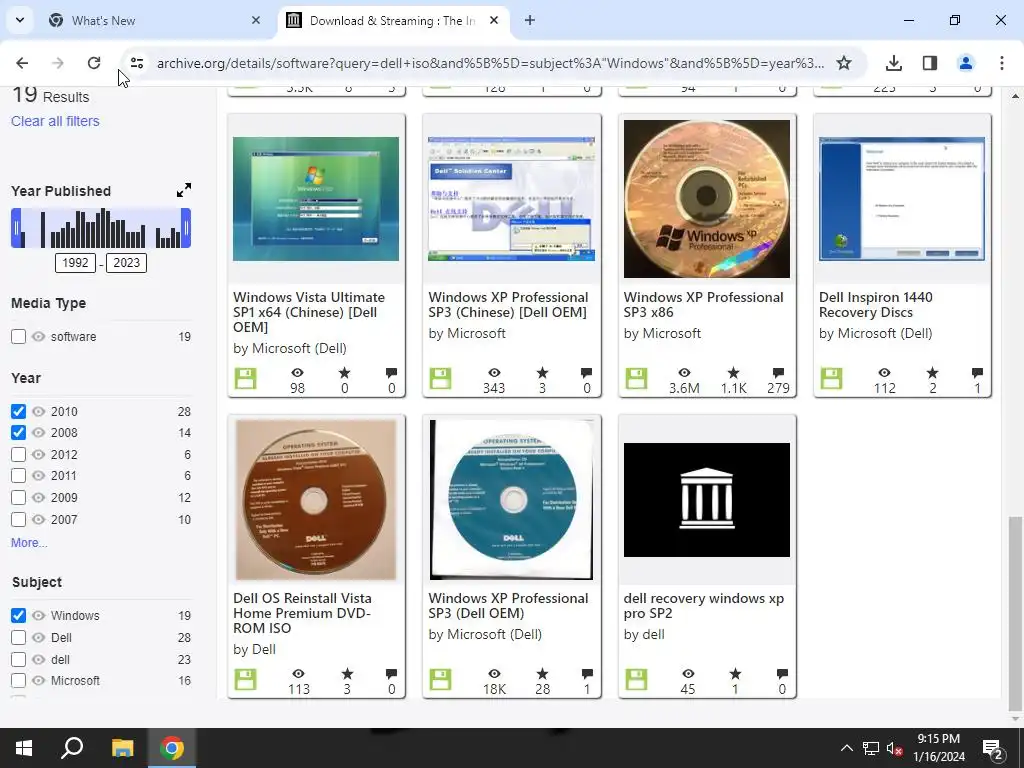The image size is (1024, 768).
Task: Open Chrome three-dot menu
Action: (1001, 63)
